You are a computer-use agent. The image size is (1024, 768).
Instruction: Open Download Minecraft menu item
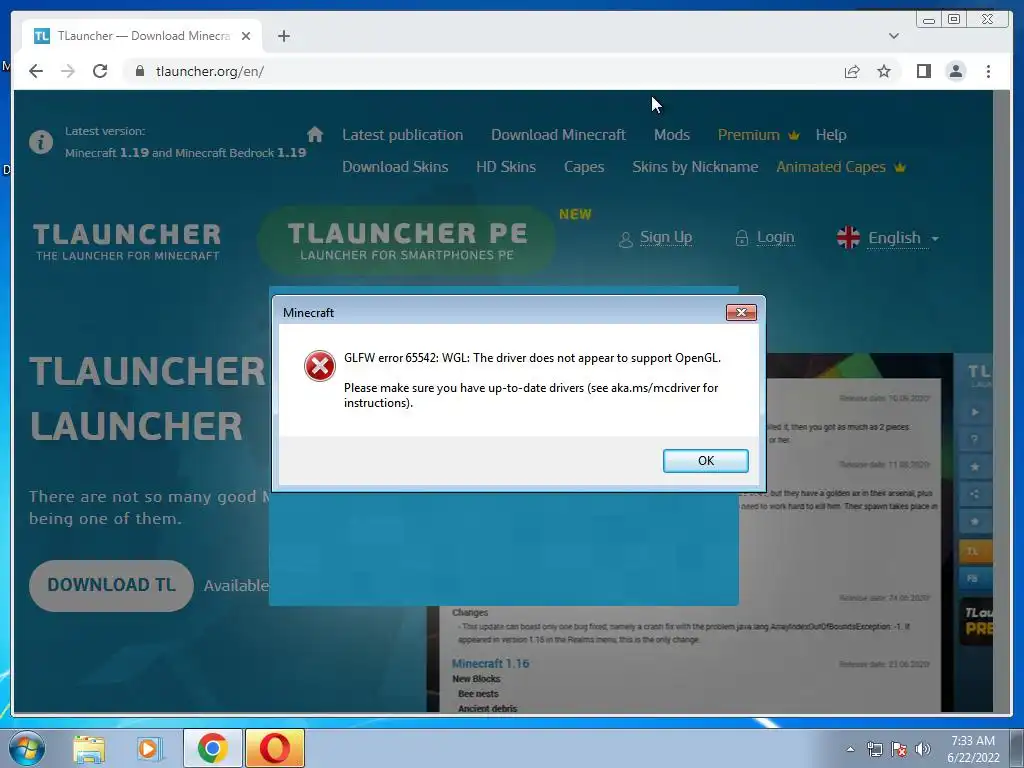(x=558, y=135)
